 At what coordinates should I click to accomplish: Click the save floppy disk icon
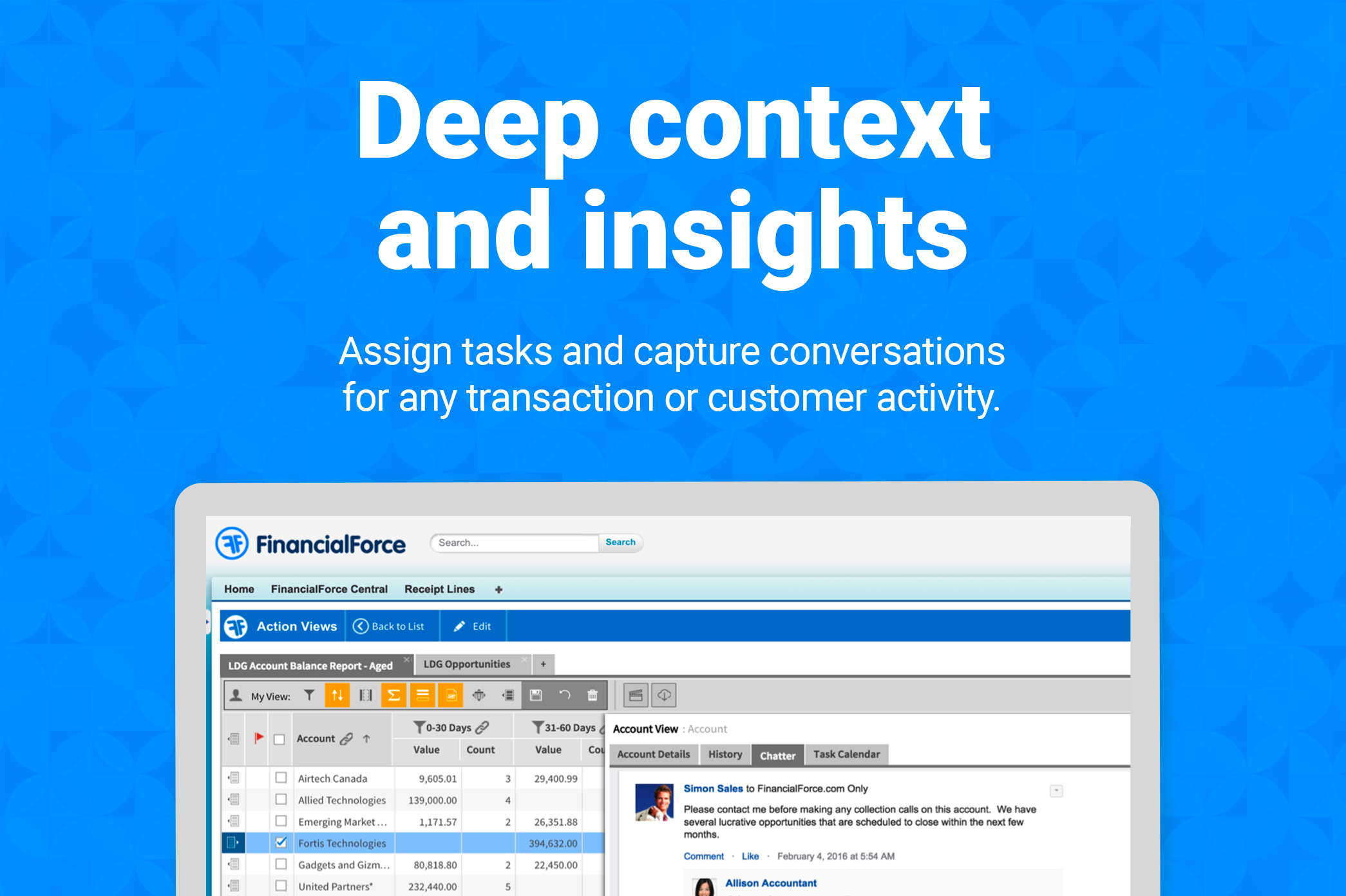(x=536, y=695)
